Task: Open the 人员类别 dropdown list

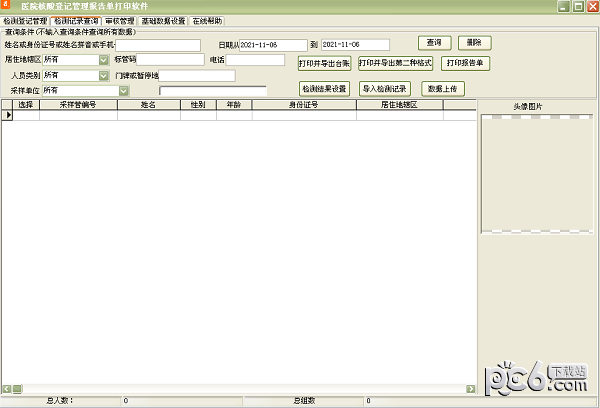Action: tap(104, 75)
